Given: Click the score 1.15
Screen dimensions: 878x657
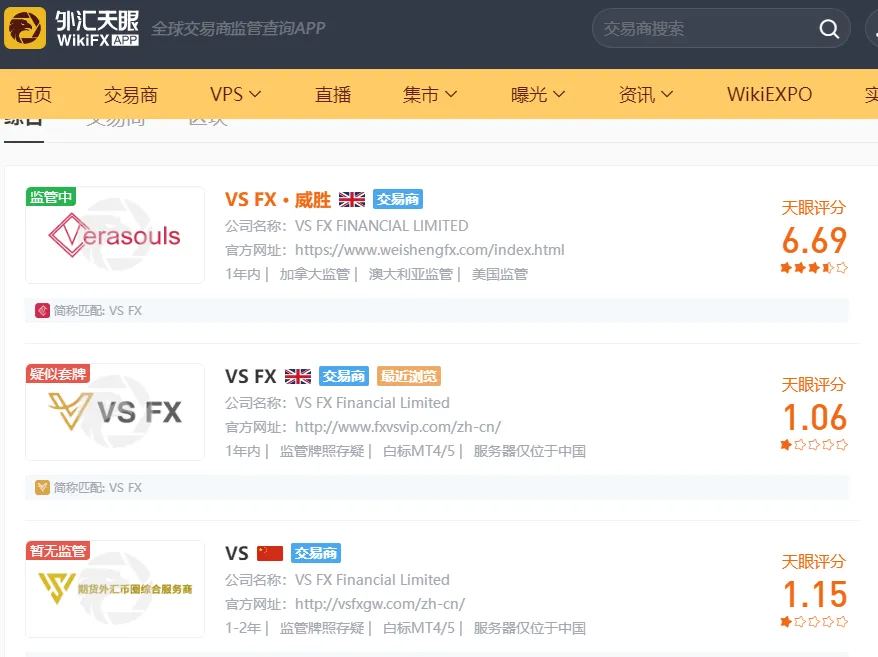Looking at the screenshot, I should 814,594.
